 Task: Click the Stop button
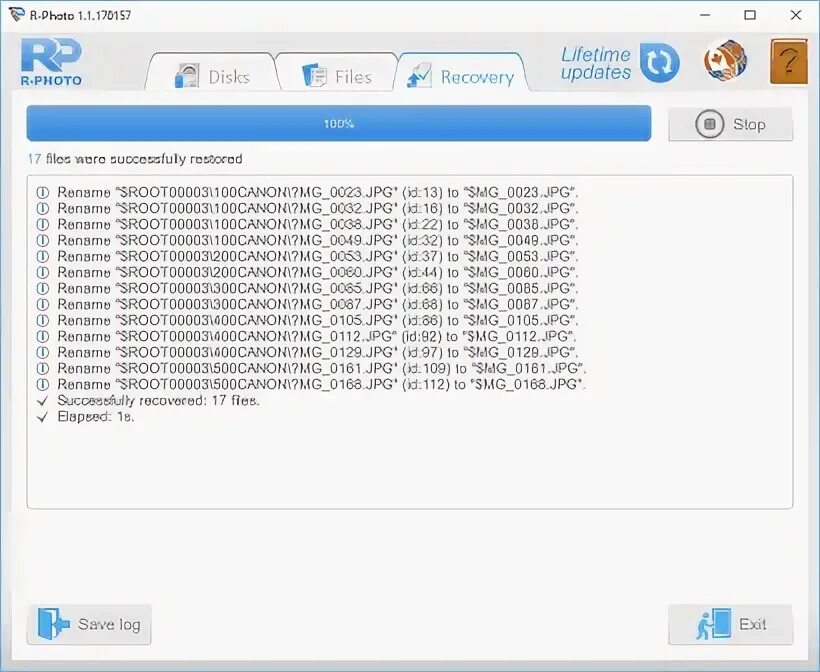731,124
